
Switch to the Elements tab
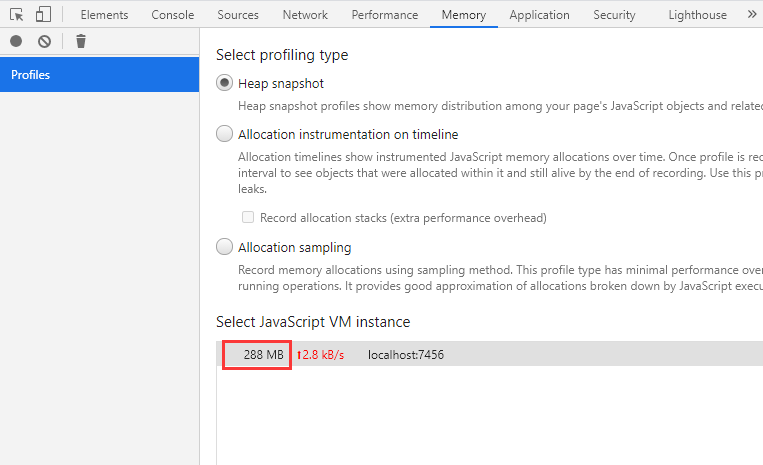coord(104,15)
